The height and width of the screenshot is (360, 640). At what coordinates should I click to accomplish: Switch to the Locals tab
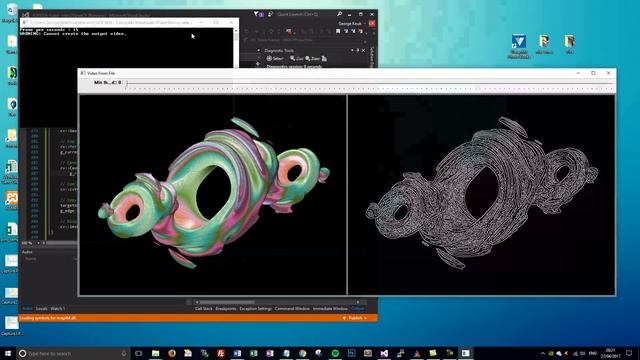[41, 309]
